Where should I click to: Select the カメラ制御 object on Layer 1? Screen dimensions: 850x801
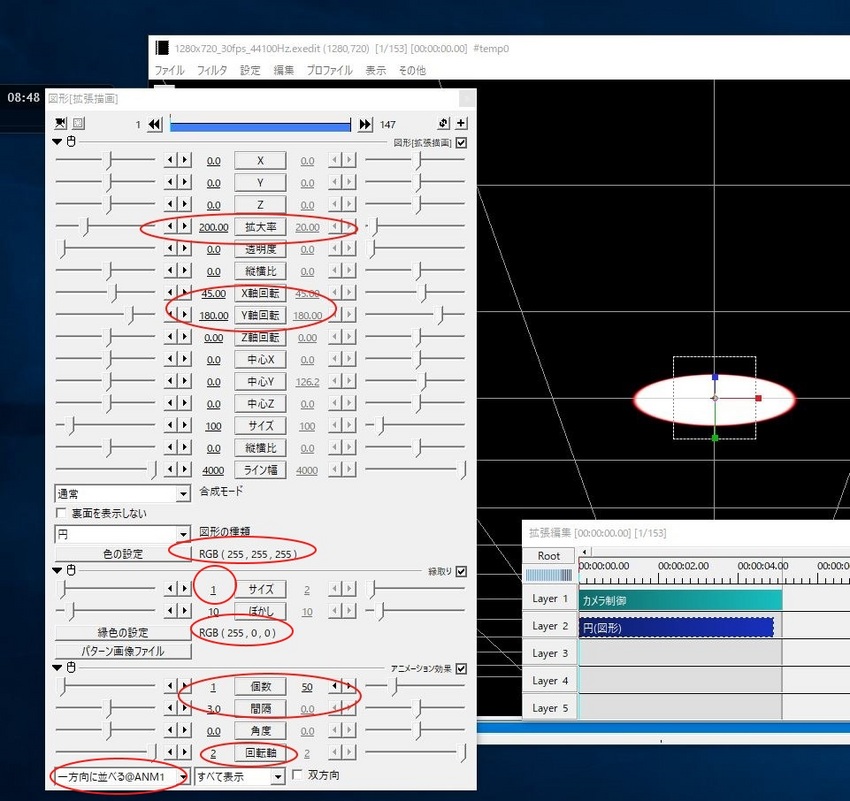coord(681,600)
